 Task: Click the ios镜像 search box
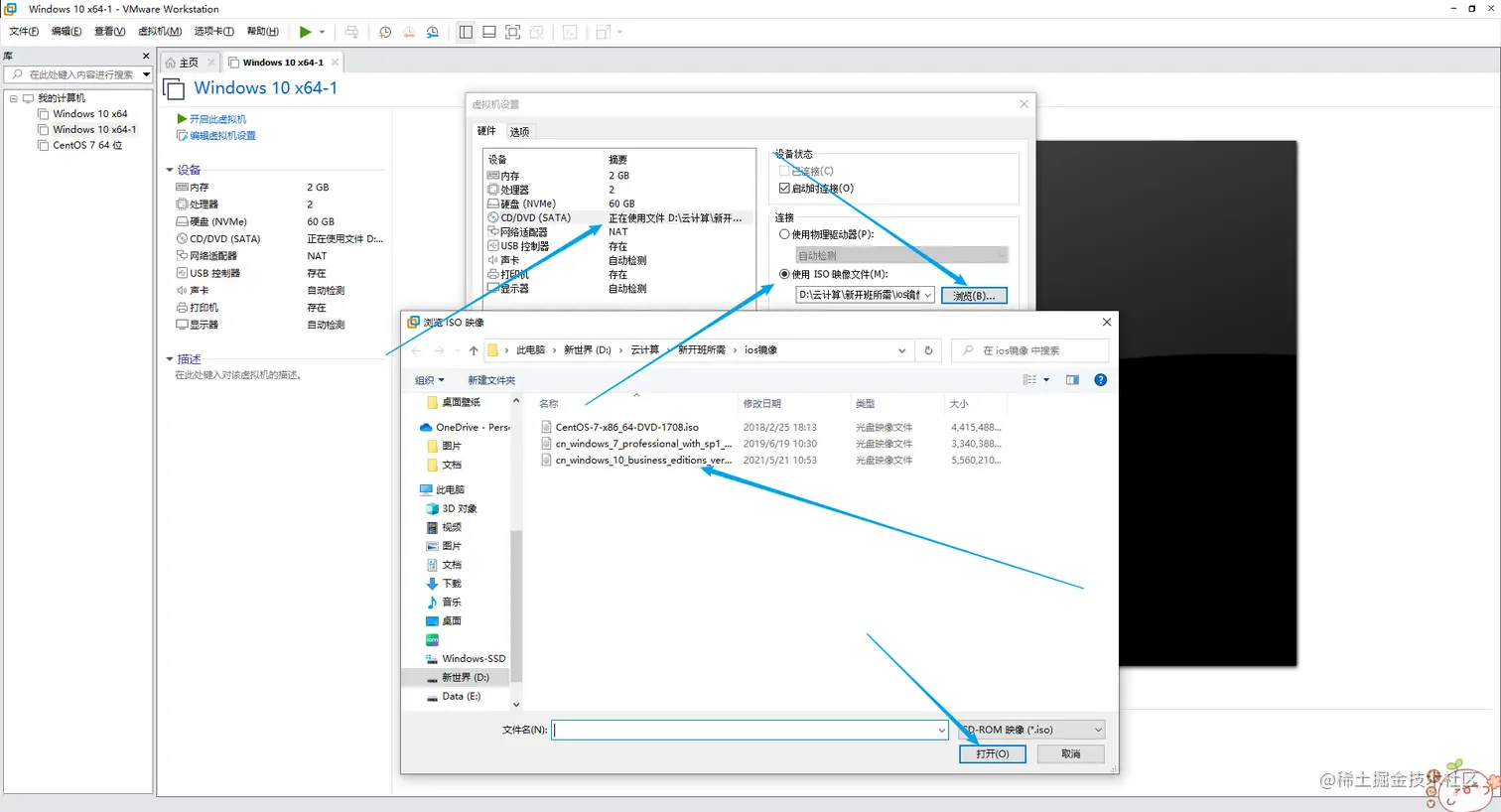click(x=1030, y=350)
